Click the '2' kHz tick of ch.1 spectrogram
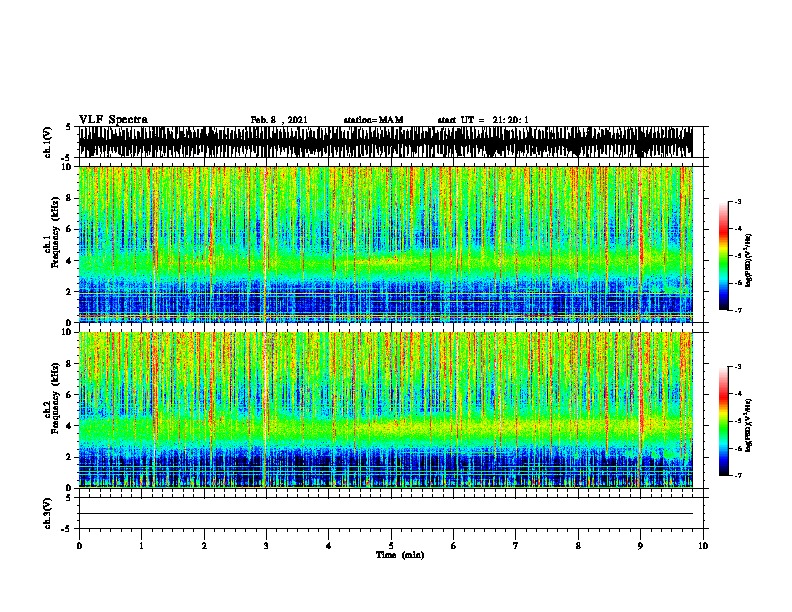 [70, 291]
